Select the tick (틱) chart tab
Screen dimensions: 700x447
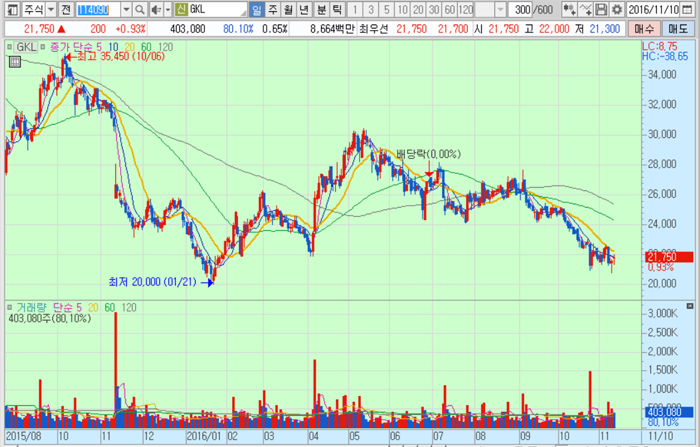coord(338,10)
